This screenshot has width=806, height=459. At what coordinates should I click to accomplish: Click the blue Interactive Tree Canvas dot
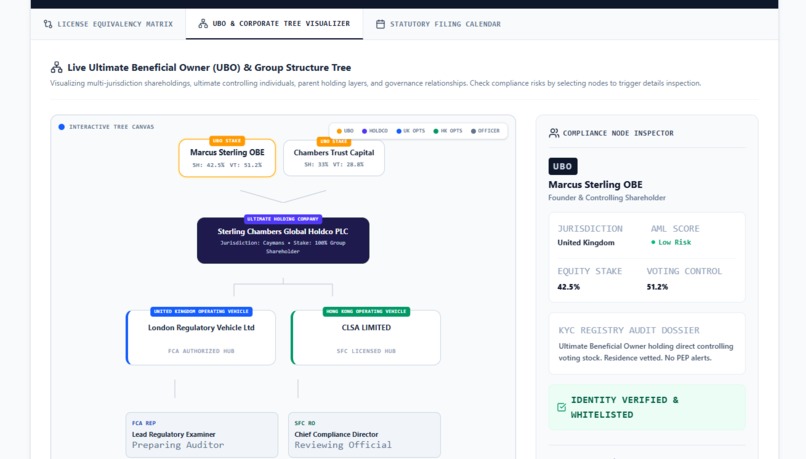pos(62,127)
